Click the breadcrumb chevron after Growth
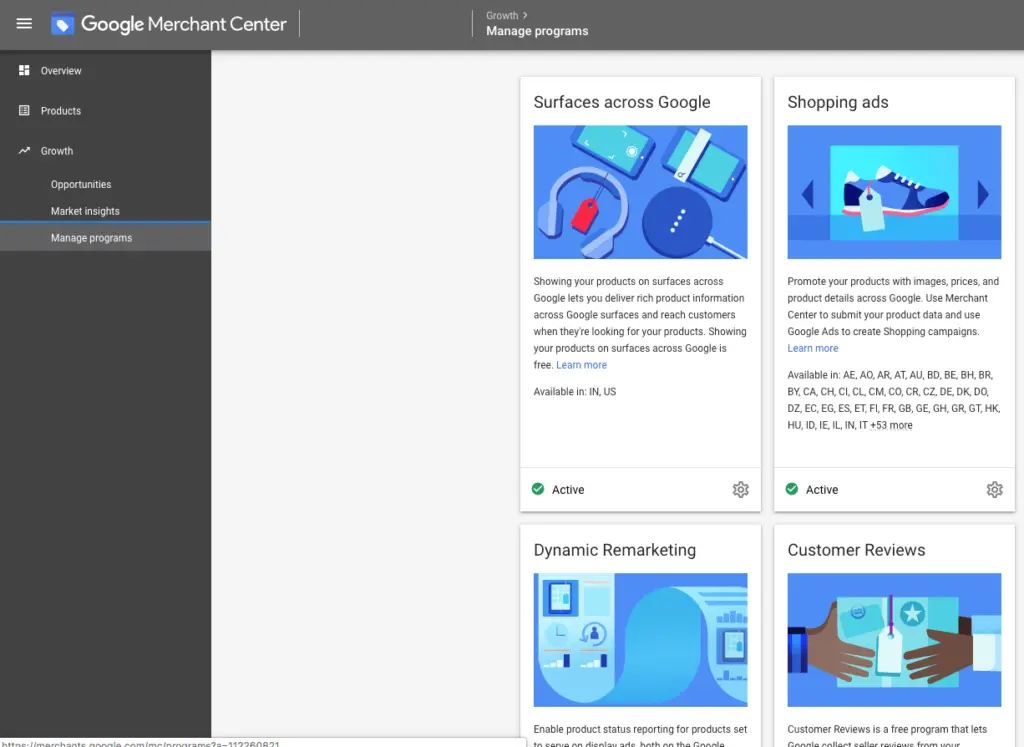1024x747 pixels. point(524,15)
